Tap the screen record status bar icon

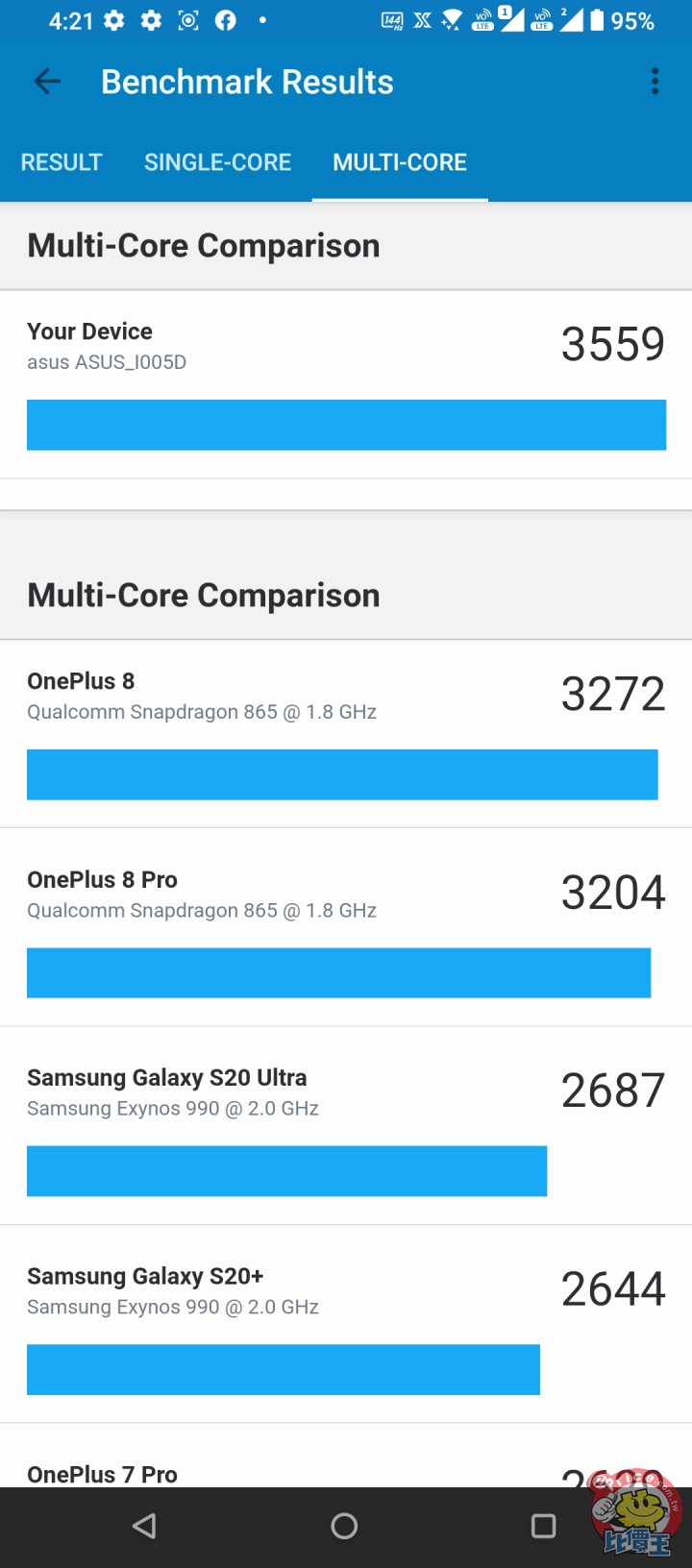pos(189,20)
